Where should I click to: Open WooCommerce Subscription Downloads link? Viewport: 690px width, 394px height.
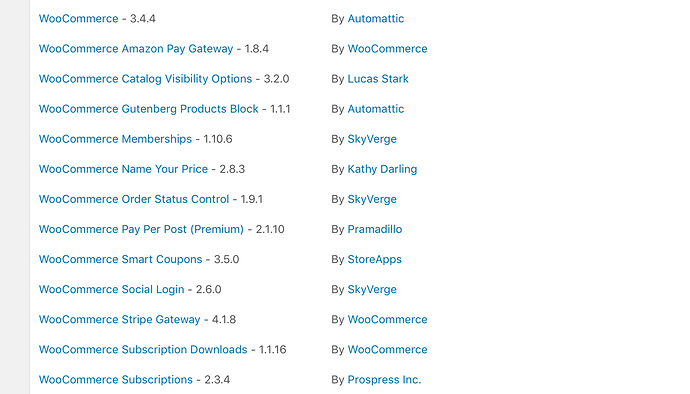coord(143,350)
